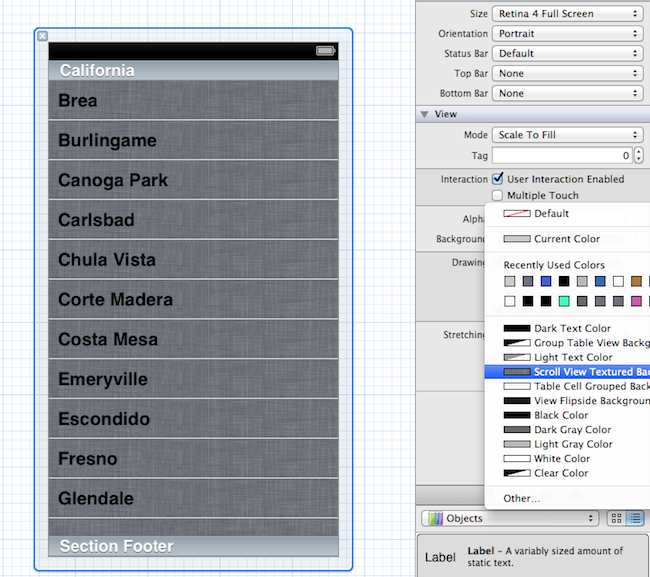Select the Glendale table row

click(x=194, y=498)
